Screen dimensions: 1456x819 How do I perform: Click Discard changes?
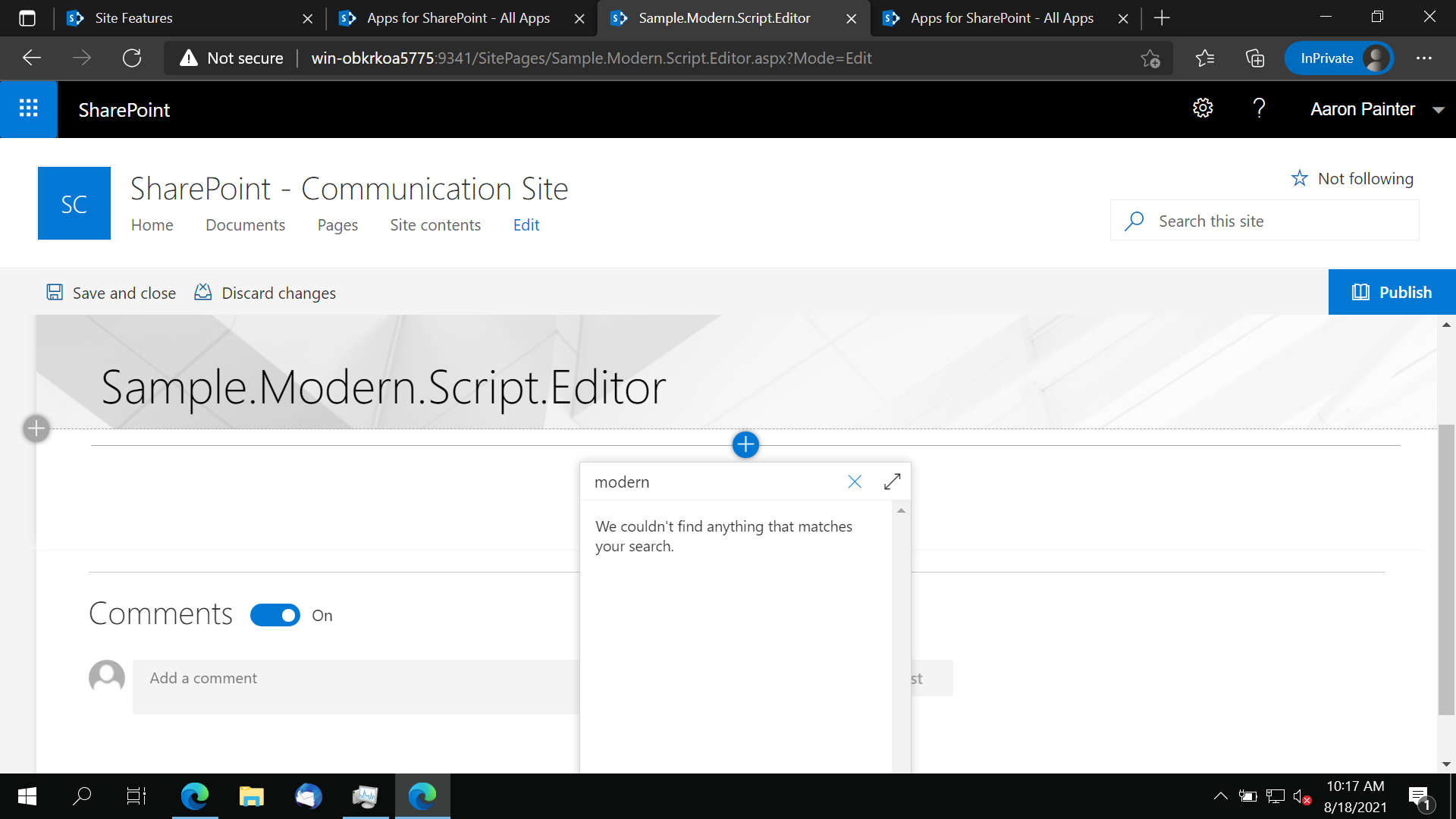point(265,293)
